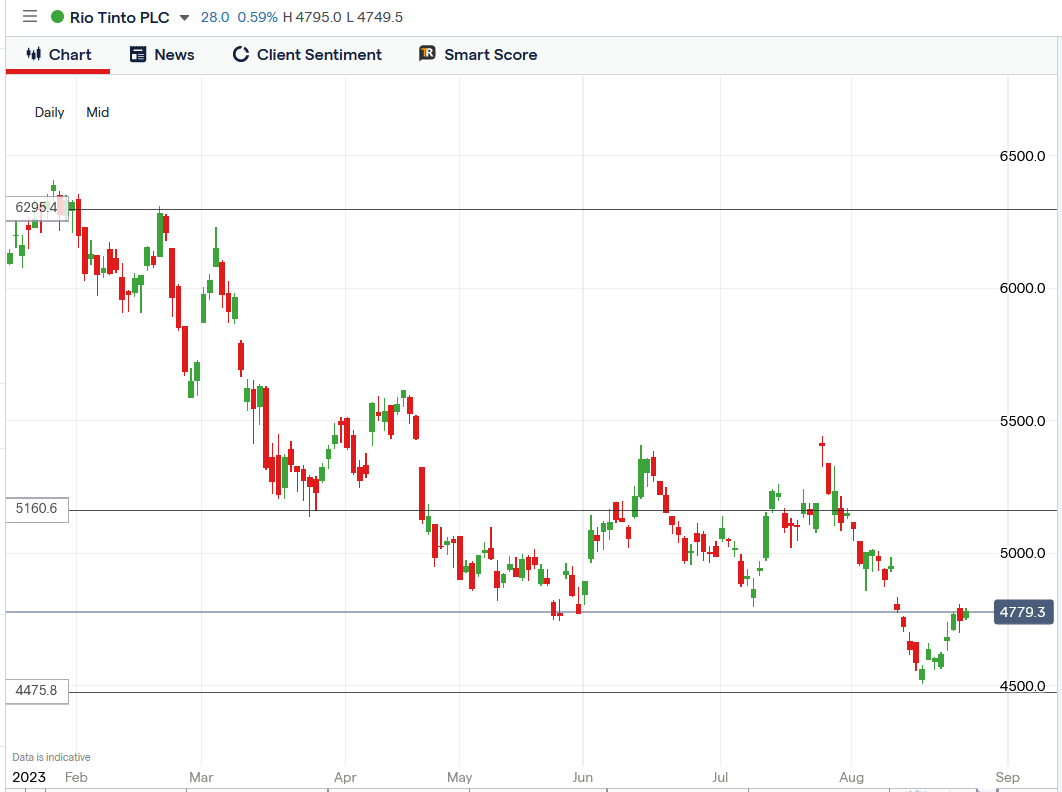The height and width of the screenshot is (792, 1062).
Task: Click the current price tag 4779.3
Action: 1023,612
